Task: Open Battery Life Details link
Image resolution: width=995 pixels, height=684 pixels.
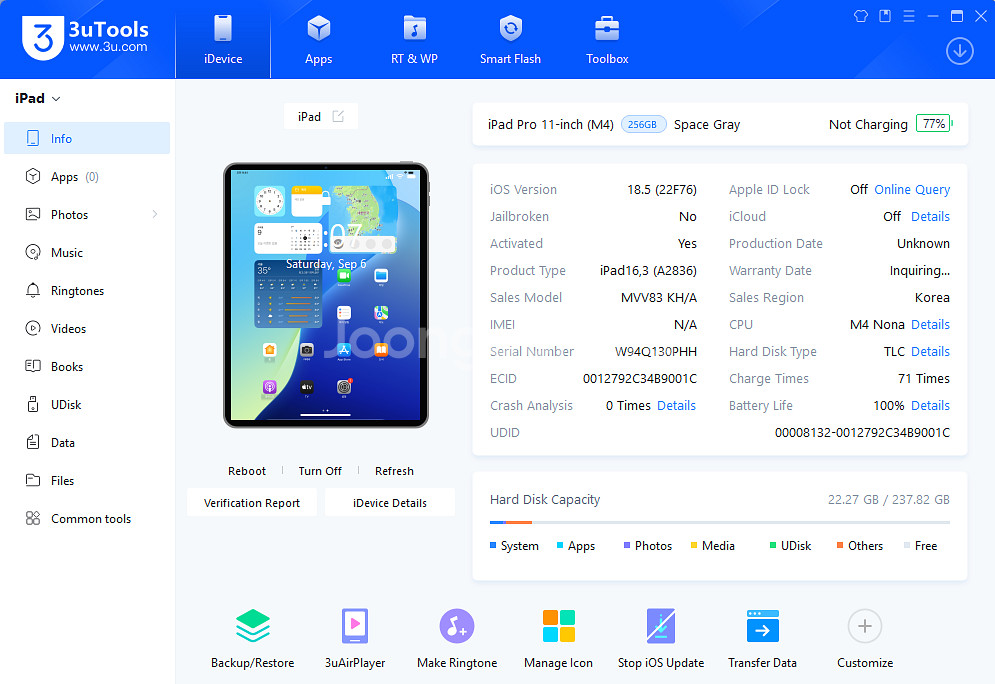Action: [930, 405]
